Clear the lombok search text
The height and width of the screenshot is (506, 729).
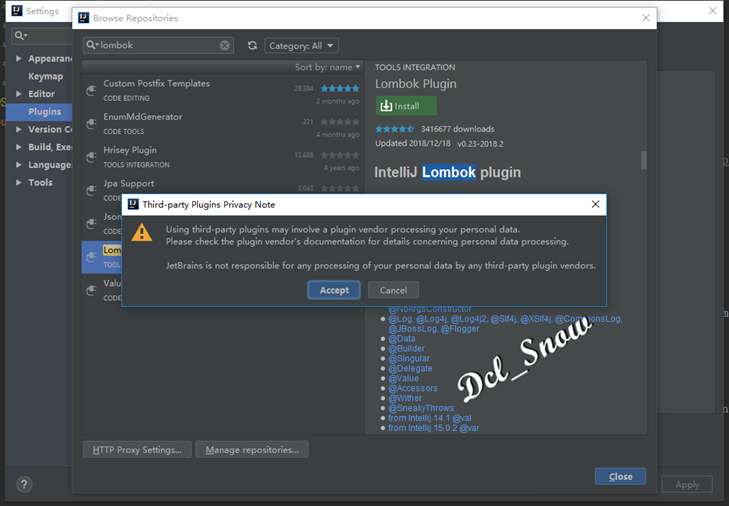click(225, 45)
